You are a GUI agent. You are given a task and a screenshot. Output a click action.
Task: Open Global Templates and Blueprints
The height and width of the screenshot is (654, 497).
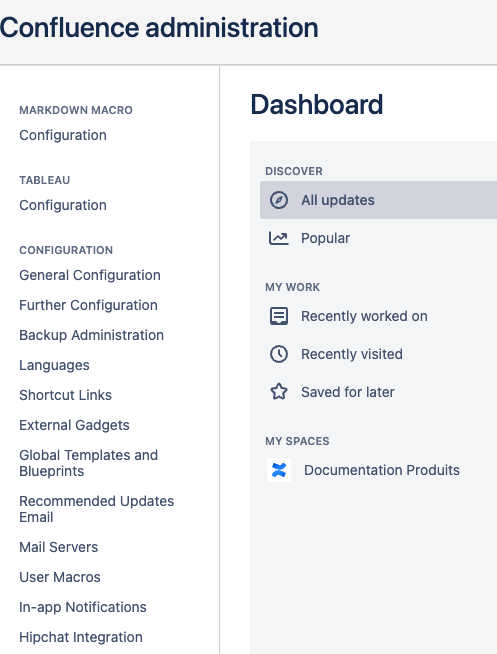(x=88, y=463)
